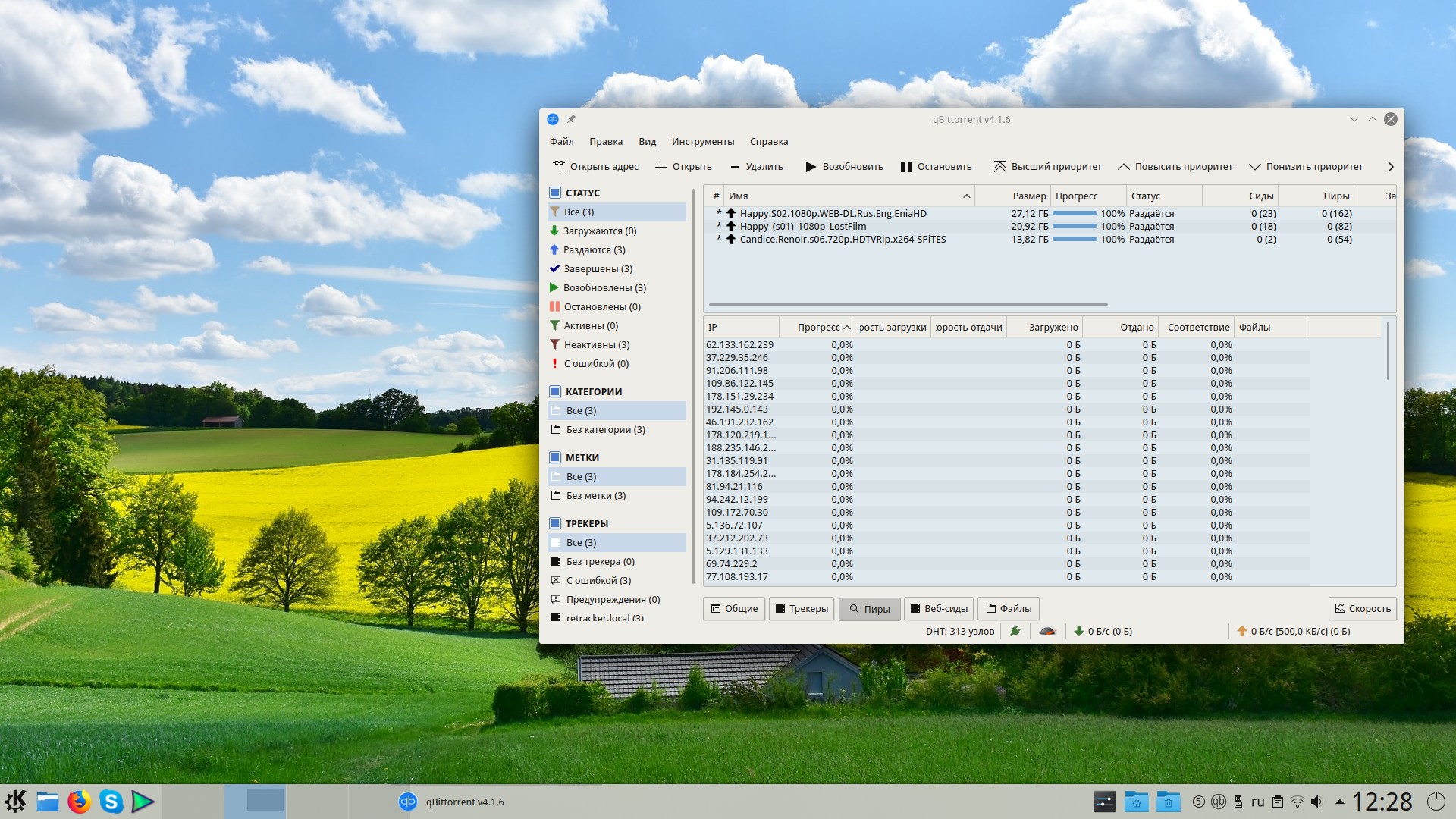Switch to the Трекеры tab
Screen dimensions: 1456x819
[802, 609]
